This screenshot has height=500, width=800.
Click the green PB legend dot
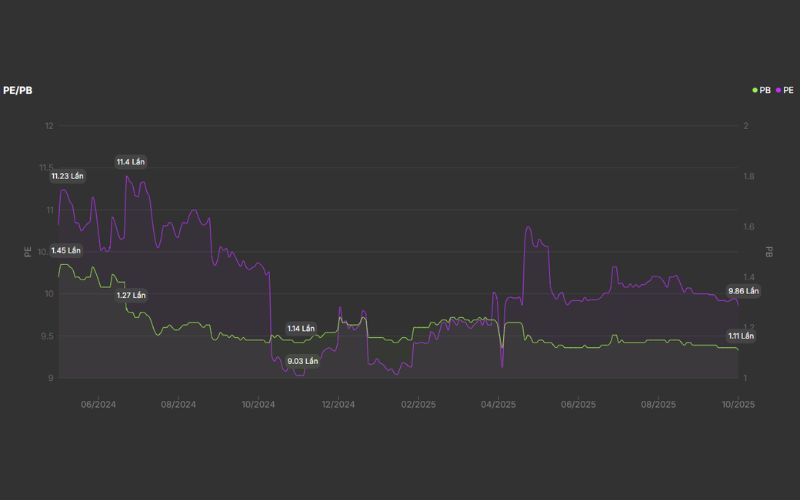click(755, 90)
